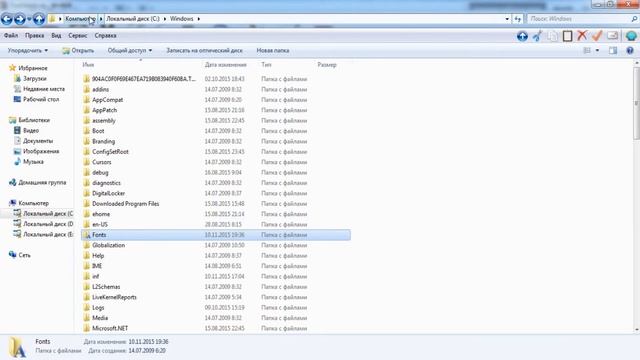Click the icon right of the orange checkmark
The image size is (640, 360).
click(612, 36)
